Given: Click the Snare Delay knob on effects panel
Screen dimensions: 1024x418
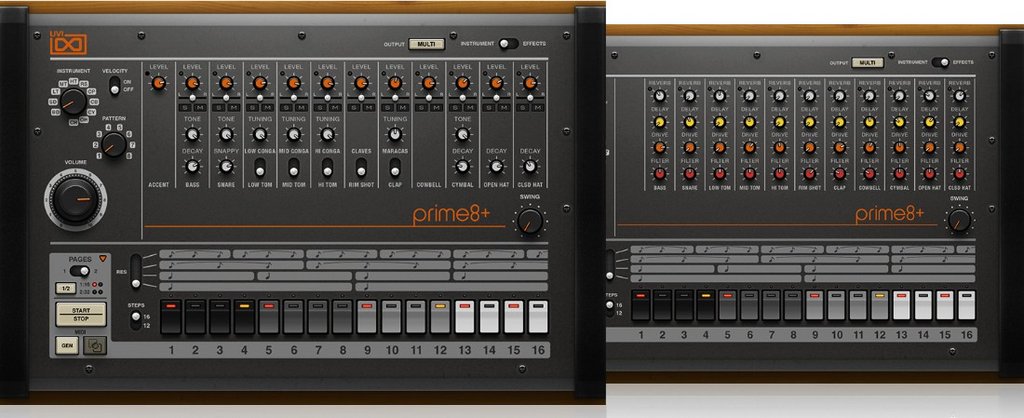Looking at the screenshot, I should click(x=690, y=121).
